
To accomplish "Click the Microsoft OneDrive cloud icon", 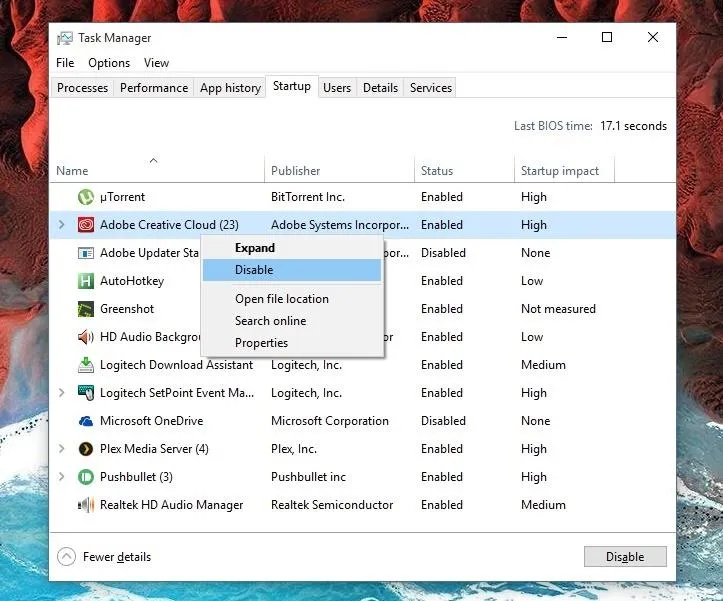I will 86,421.
